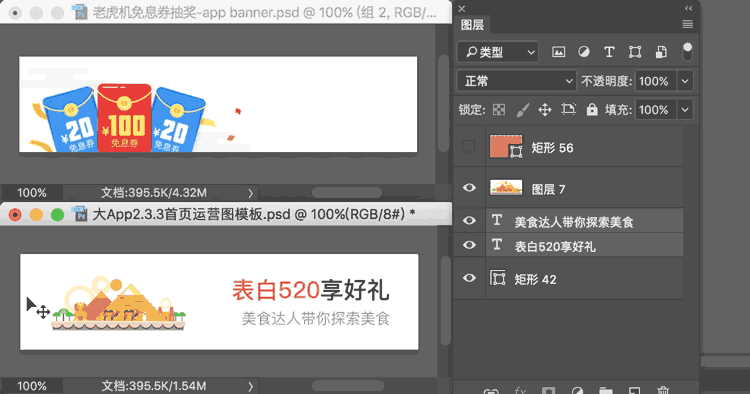Open the 正常 blend mode dropdown

click(516, 81)
